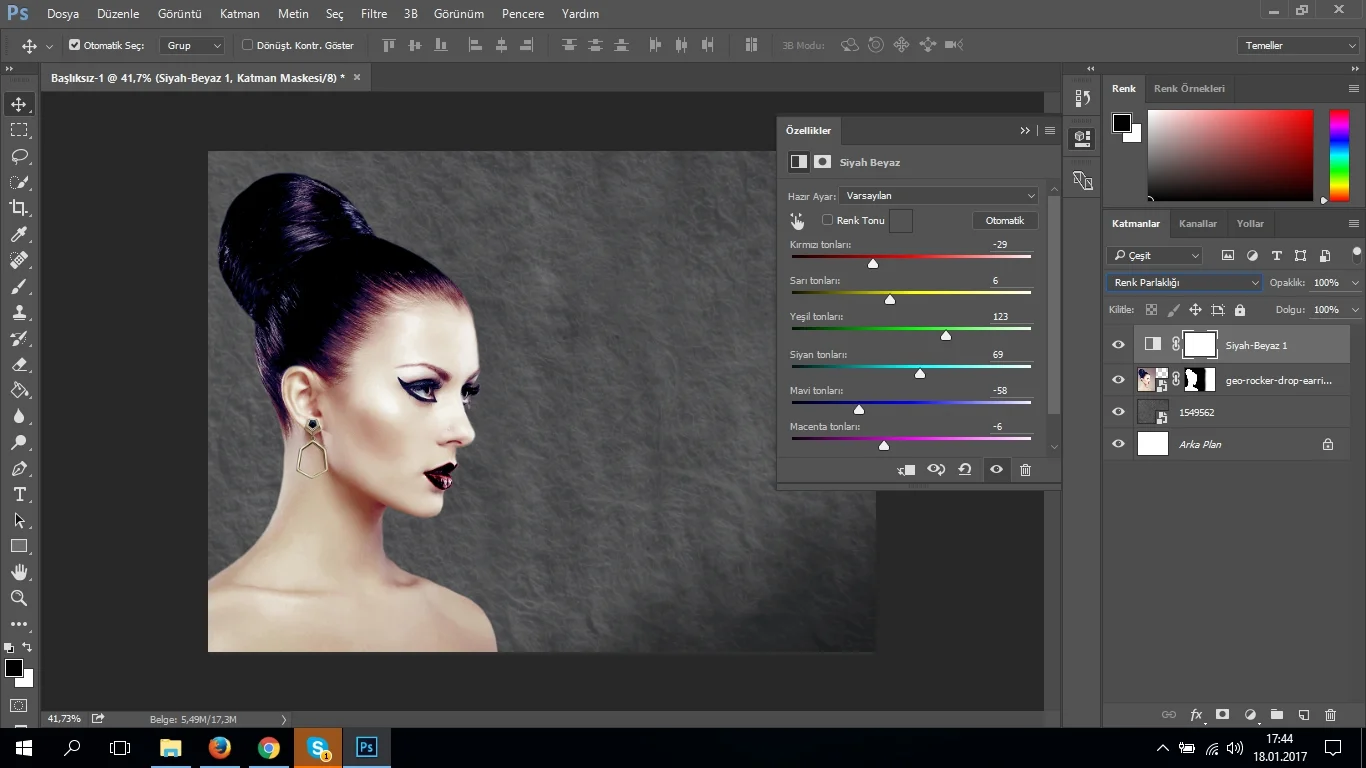Open Firefox from the taskbar
Viewport: 1366px width, 768px height.
(x=220, y=748)
